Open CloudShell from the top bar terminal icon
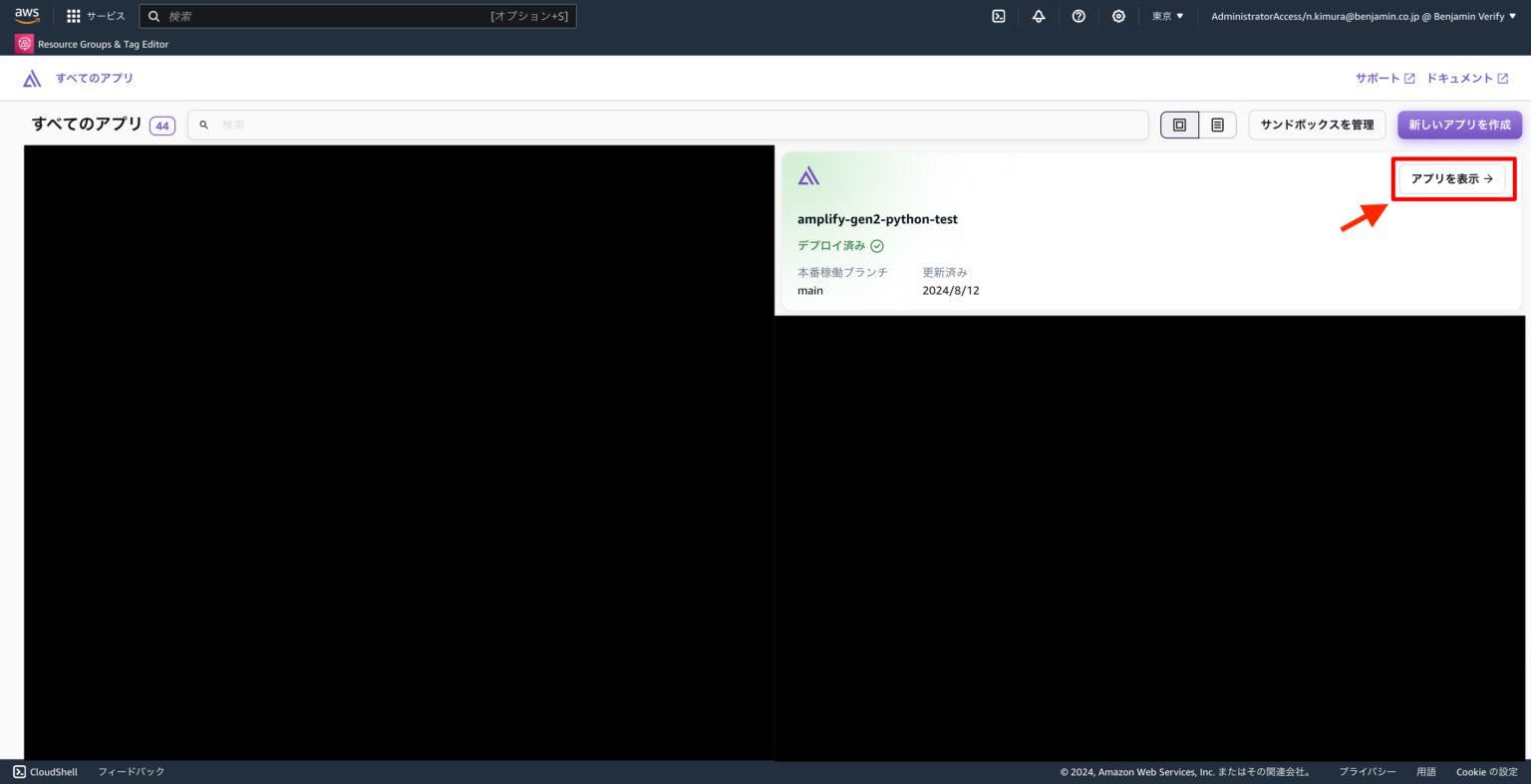This screenshot has height=784, width=1531. (x=998, y=15)
